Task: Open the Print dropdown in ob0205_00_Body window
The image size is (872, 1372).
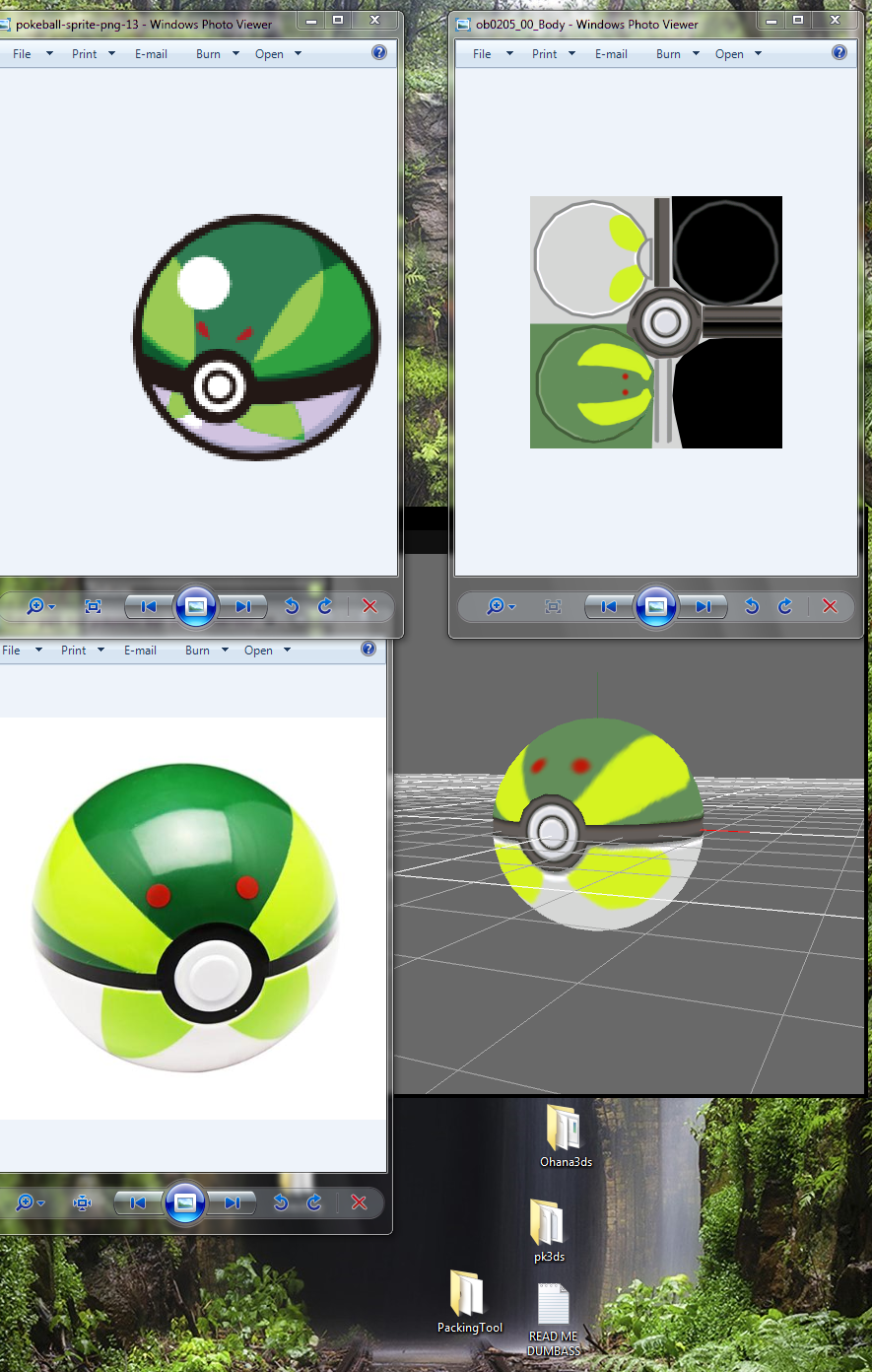Action: [x=553, y=54]
